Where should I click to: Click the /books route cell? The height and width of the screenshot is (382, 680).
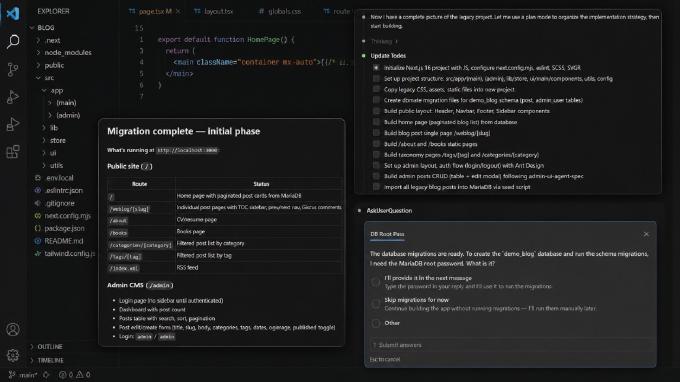coord(118,233)
